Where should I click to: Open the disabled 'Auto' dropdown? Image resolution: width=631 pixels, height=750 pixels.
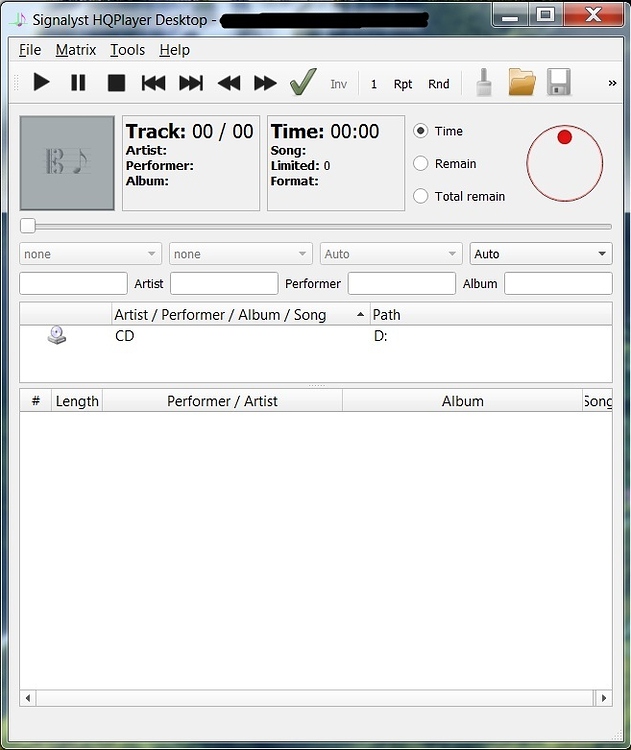[391, 254]
